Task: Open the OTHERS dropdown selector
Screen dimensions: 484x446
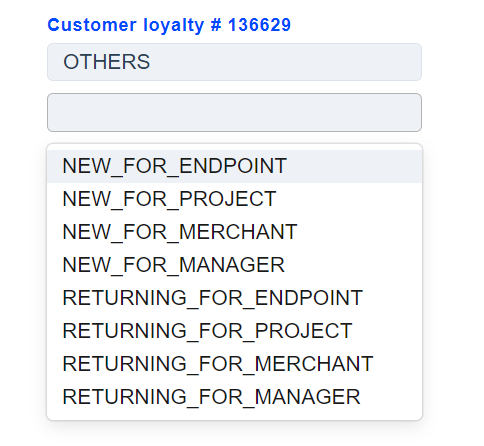Action: pyautogui.click(x=234, y=62)
